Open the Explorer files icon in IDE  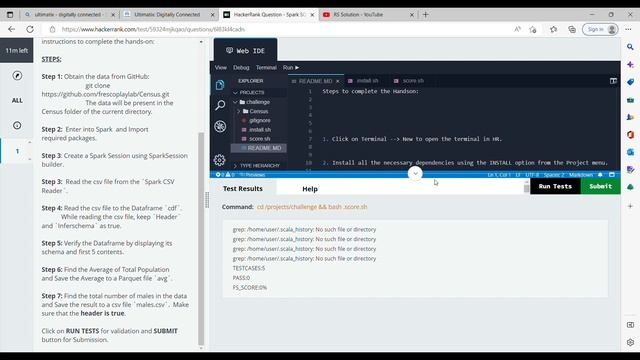220,84
